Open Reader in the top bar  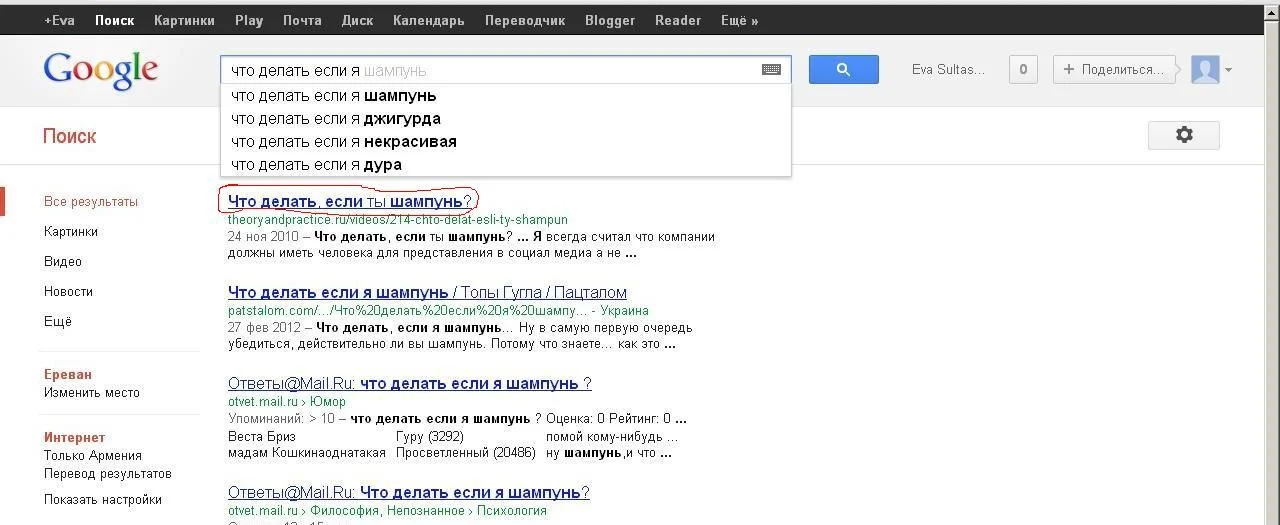(678, 20)
